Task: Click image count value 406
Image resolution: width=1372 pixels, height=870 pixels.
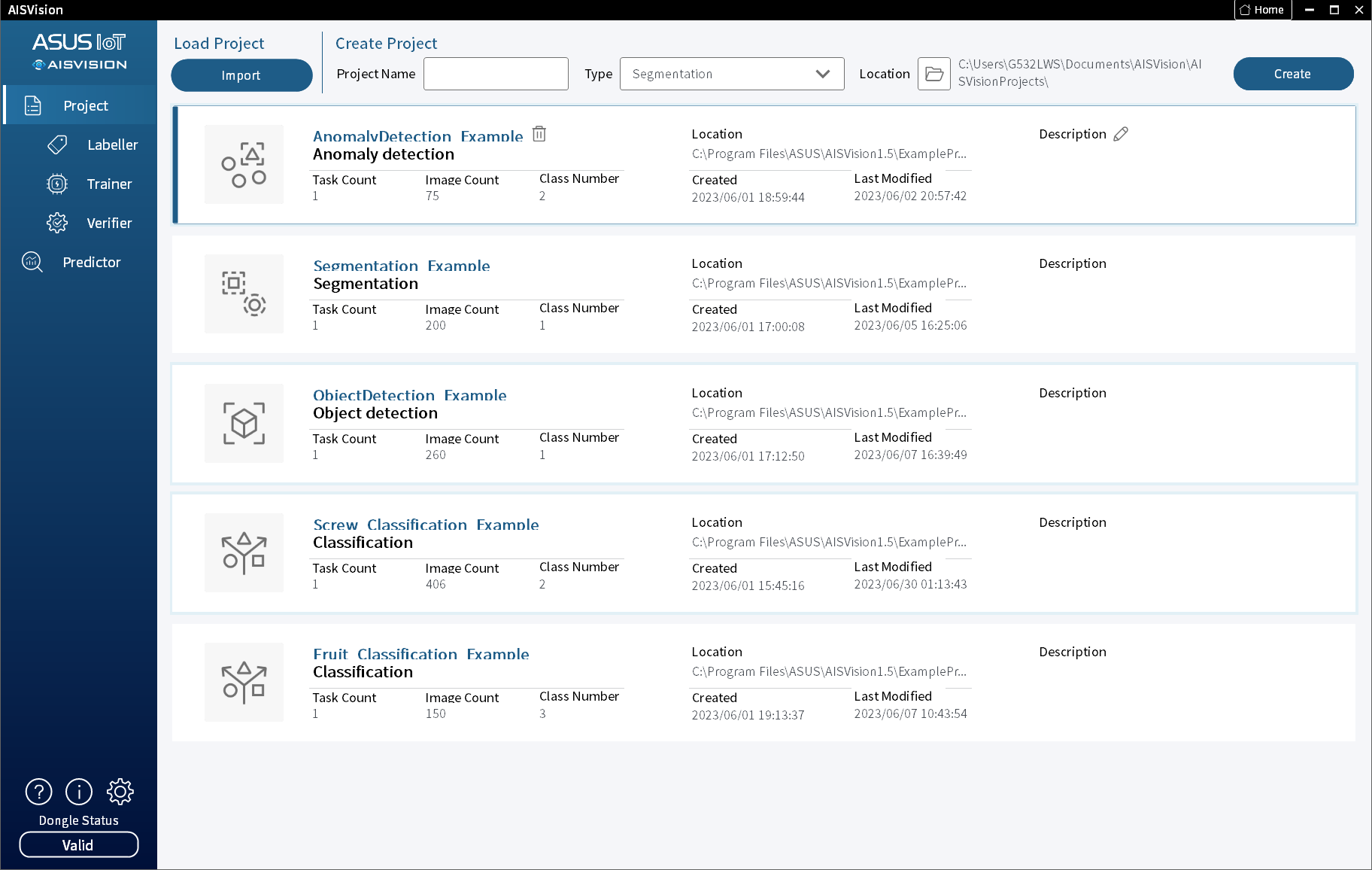Action: tap(436, 584)
